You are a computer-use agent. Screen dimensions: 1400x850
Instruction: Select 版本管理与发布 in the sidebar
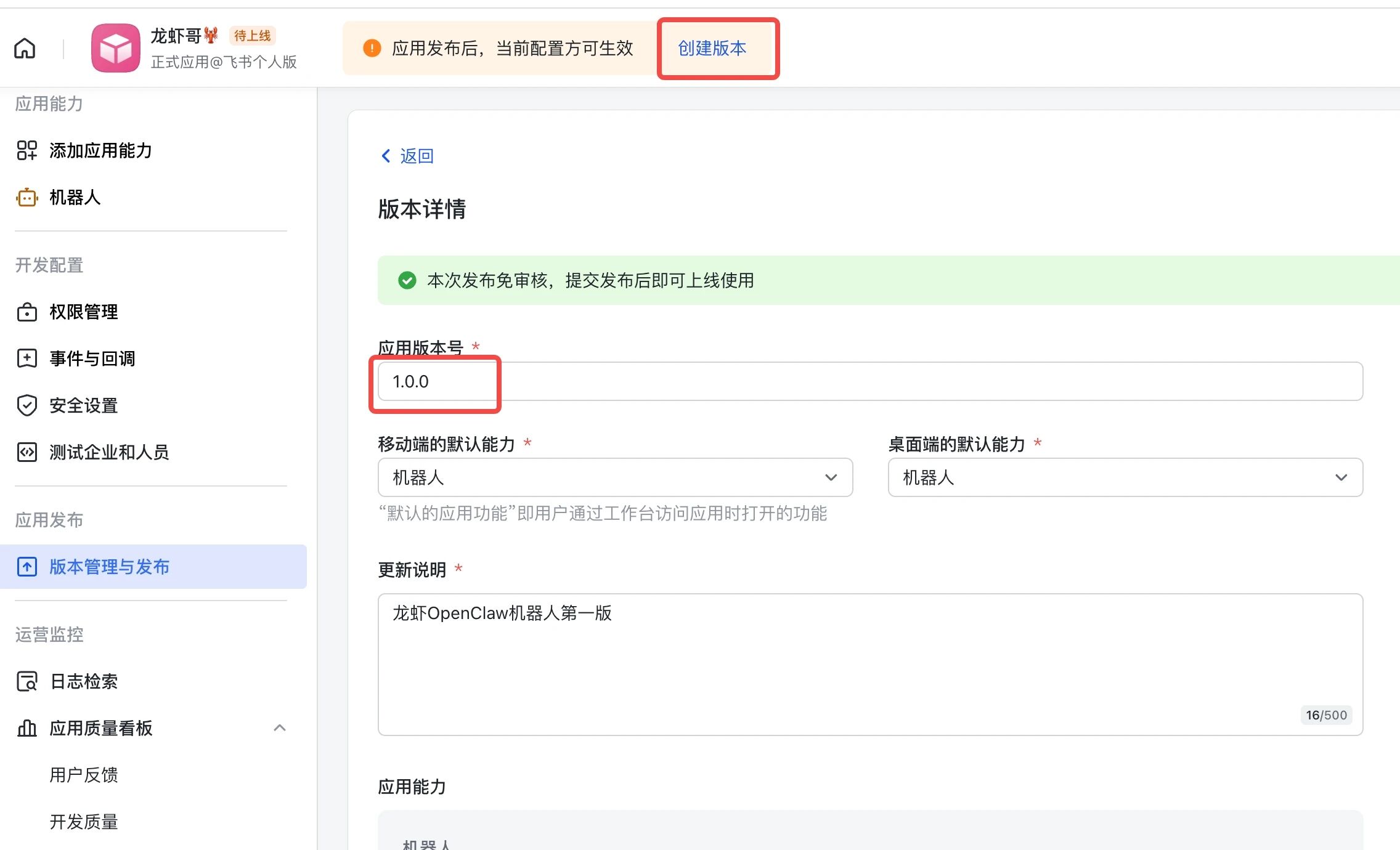point(109,567)
